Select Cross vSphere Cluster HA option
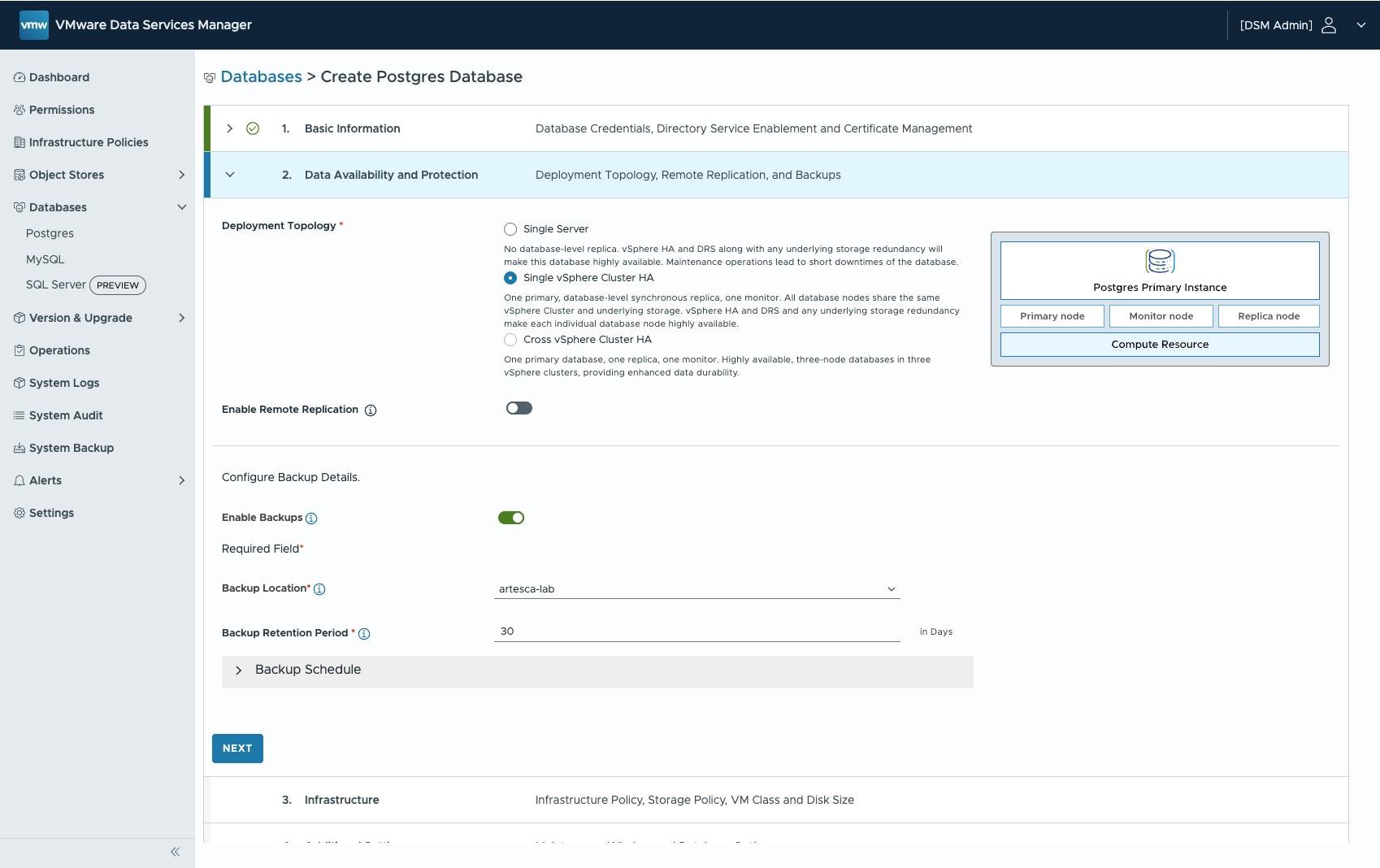 click(x=510, y=340)
